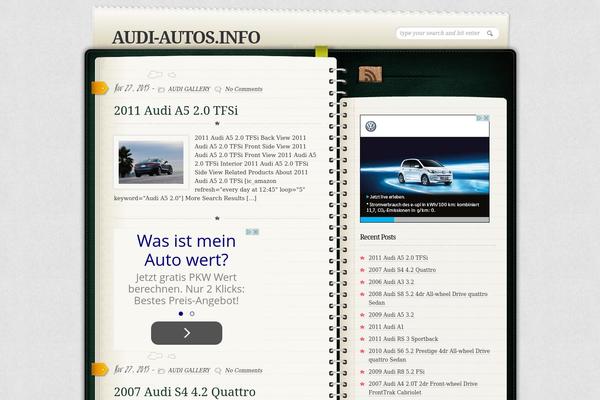The image size is (600, 400).
Task: Click category folder icon of second post
Action: coord(161,371)
